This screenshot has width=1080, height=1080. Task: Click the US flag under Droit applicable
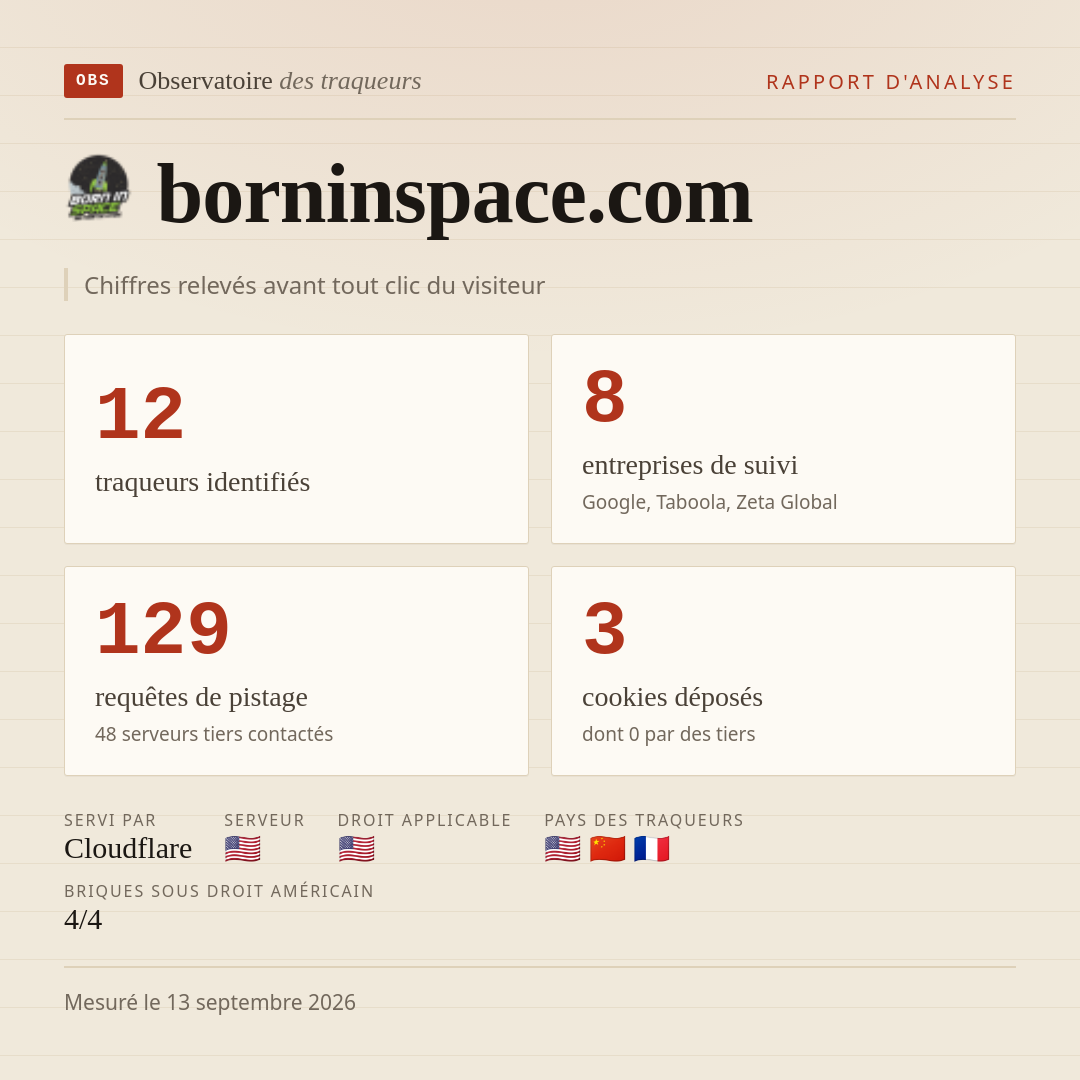pyautogui.click(x=356, y=849)
